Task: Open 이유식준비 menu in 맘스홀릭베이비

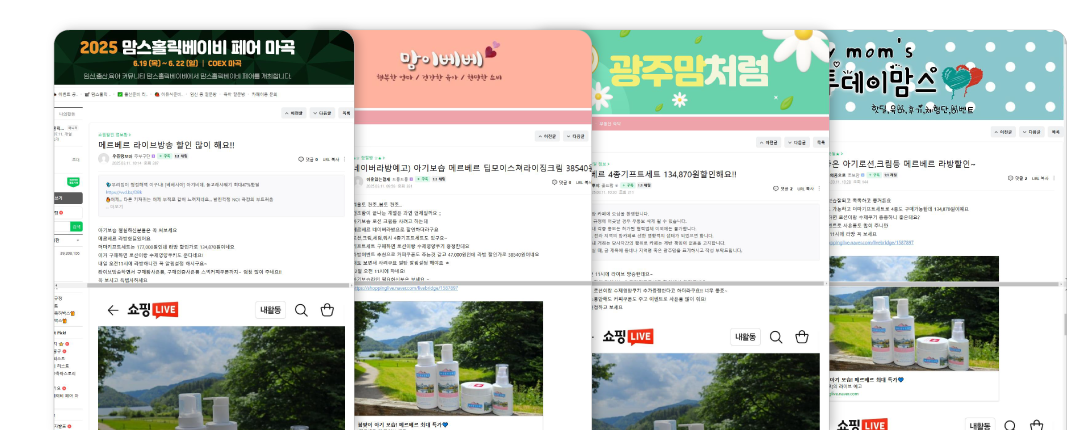Action: point(167,95)
